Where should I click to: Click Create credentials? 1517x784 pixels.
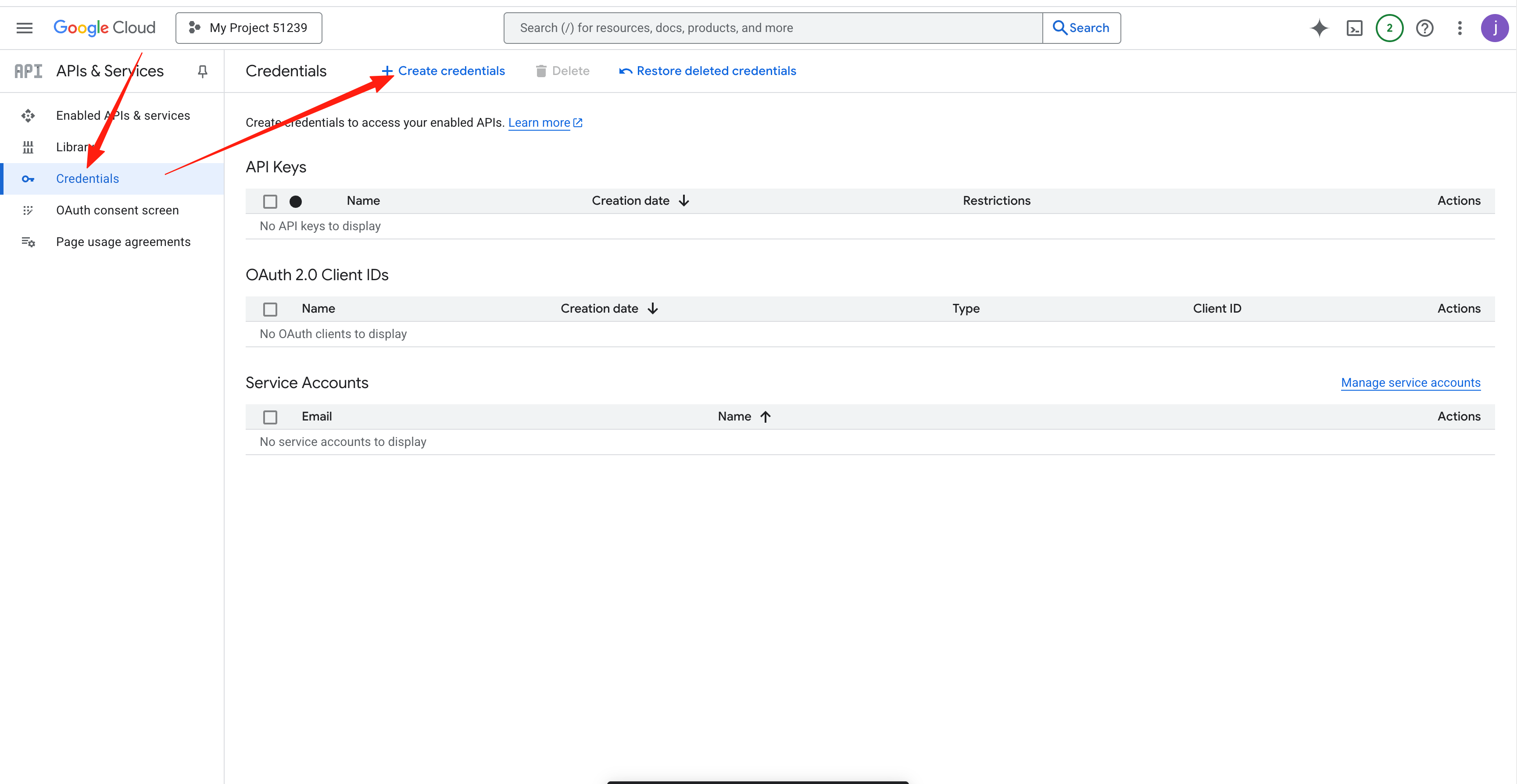[443, 71]
